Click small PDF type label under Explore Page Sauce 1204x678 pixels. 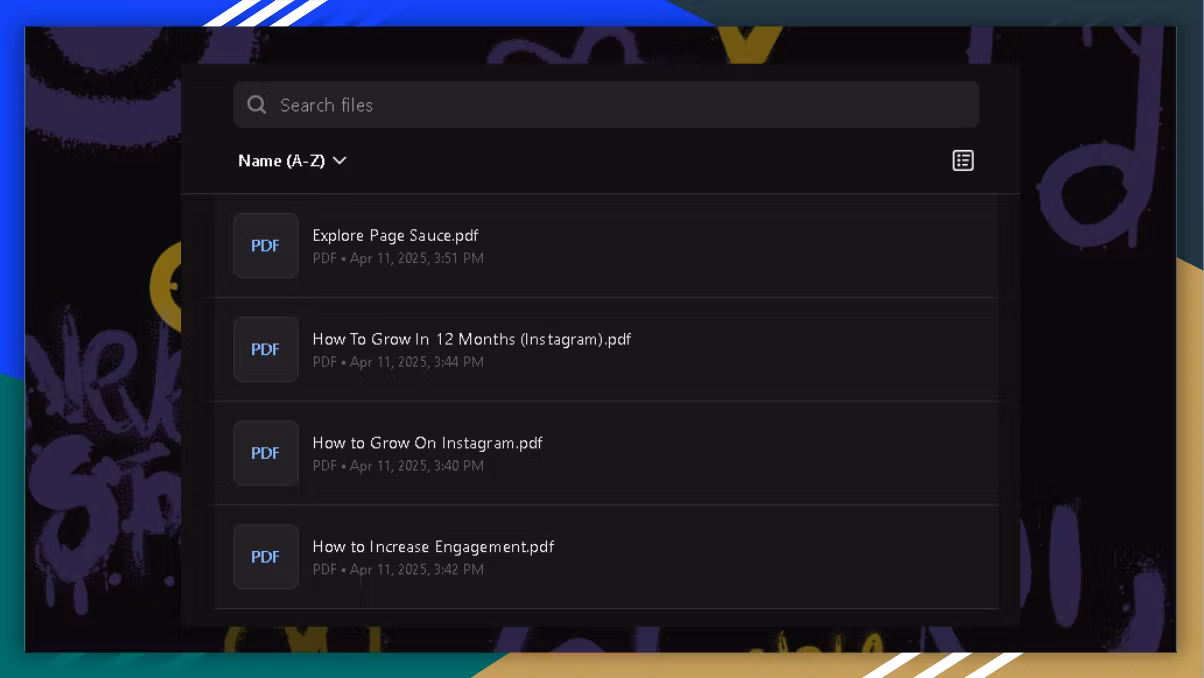pos(324,259)
